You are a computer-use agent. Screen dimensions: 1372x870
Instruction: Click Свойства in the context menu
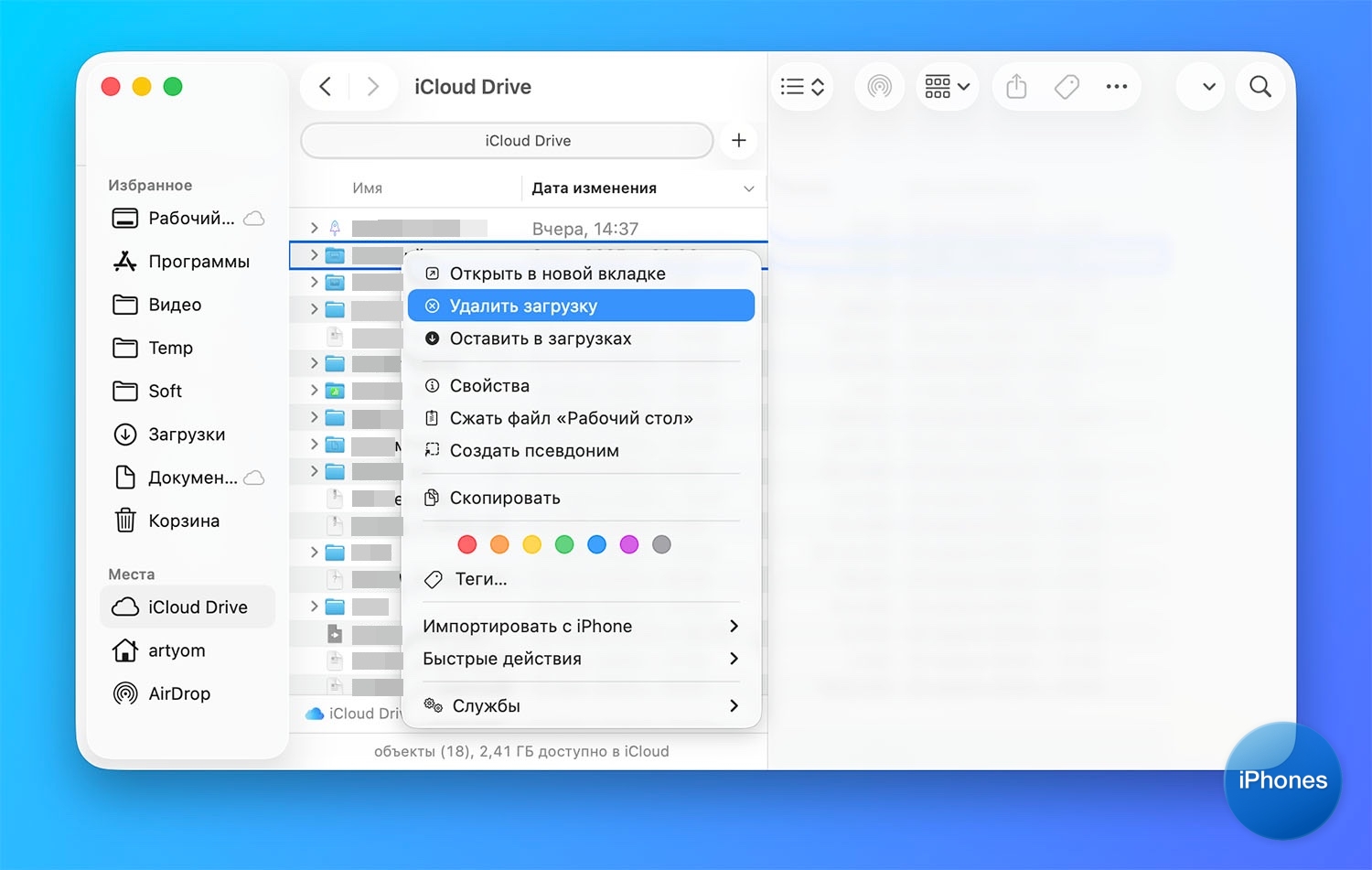coord(489,386)
